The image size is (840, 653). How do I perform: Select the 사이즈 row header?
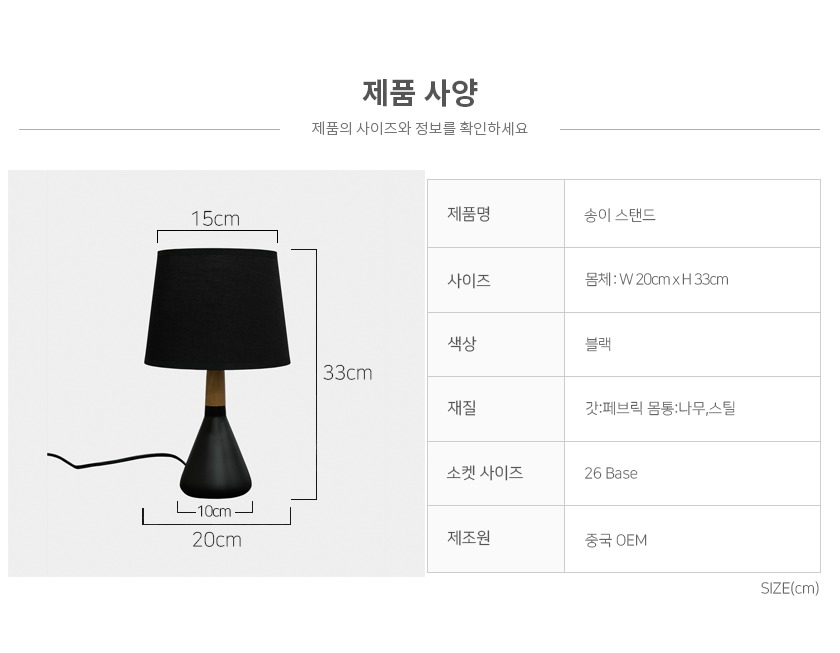469,280
